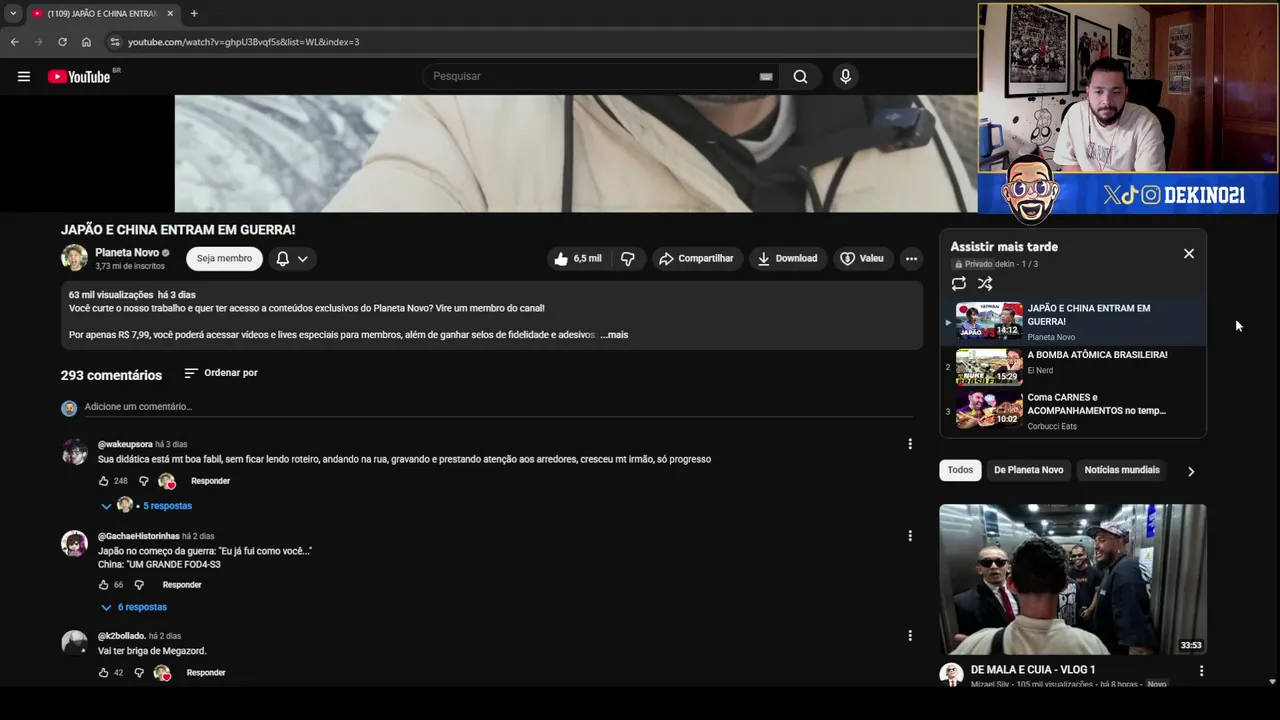Show more filter chips with right arrow
The width and height of the screenshot is (1280, 720).
[1190, 471]
